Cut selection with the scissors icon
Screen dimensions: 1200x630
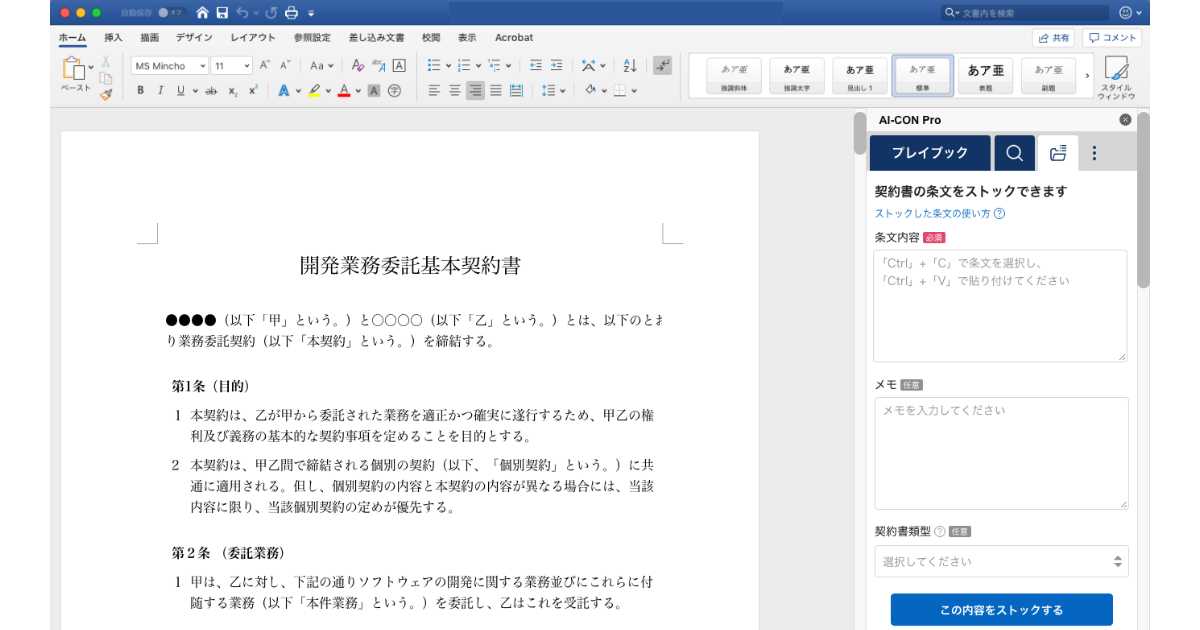click(x=105, y=61)
